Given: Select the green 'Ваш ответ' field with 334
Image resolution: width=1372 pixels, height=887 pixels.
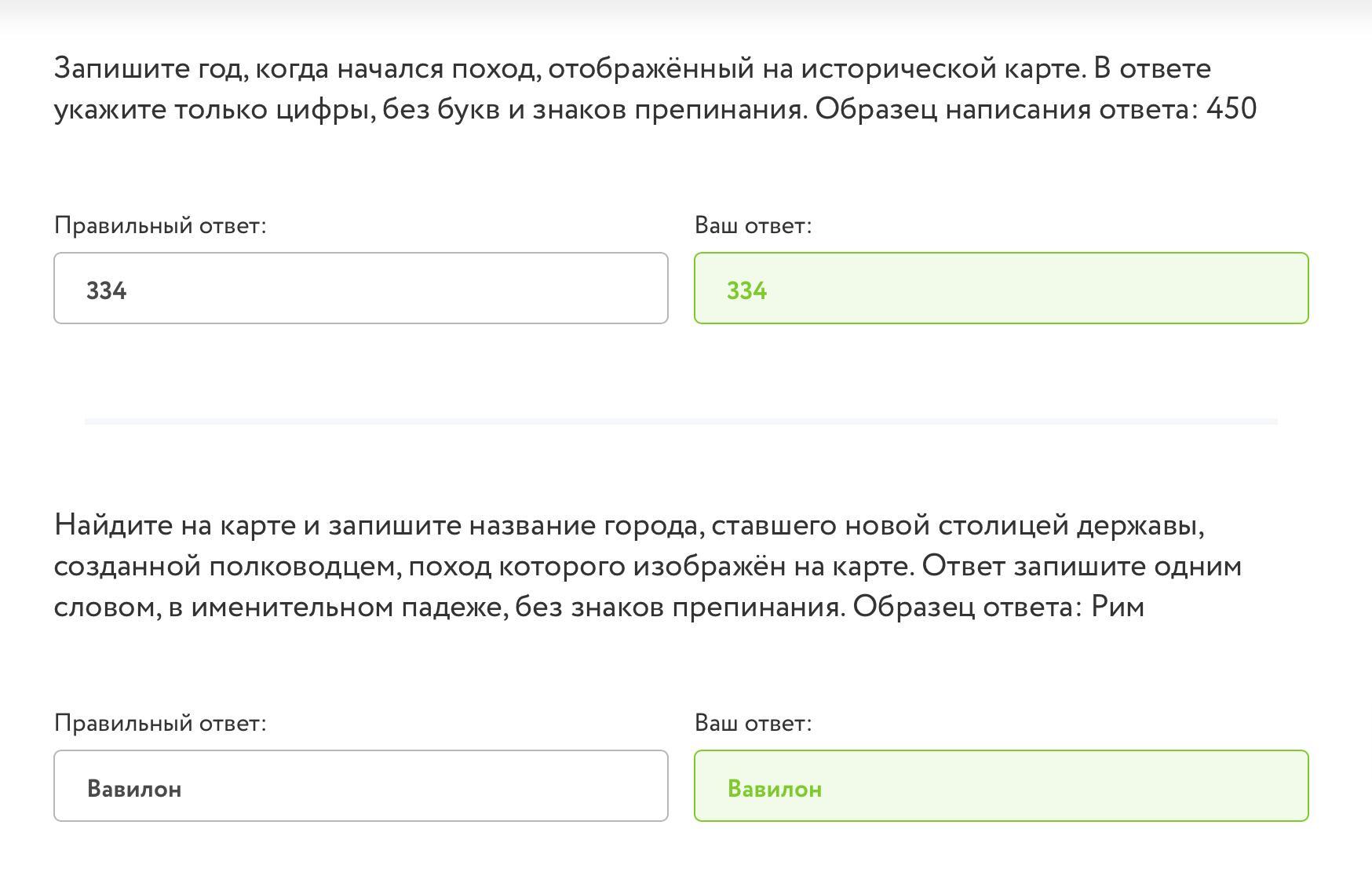Looking at the screenshot, I should (1002, 288).
